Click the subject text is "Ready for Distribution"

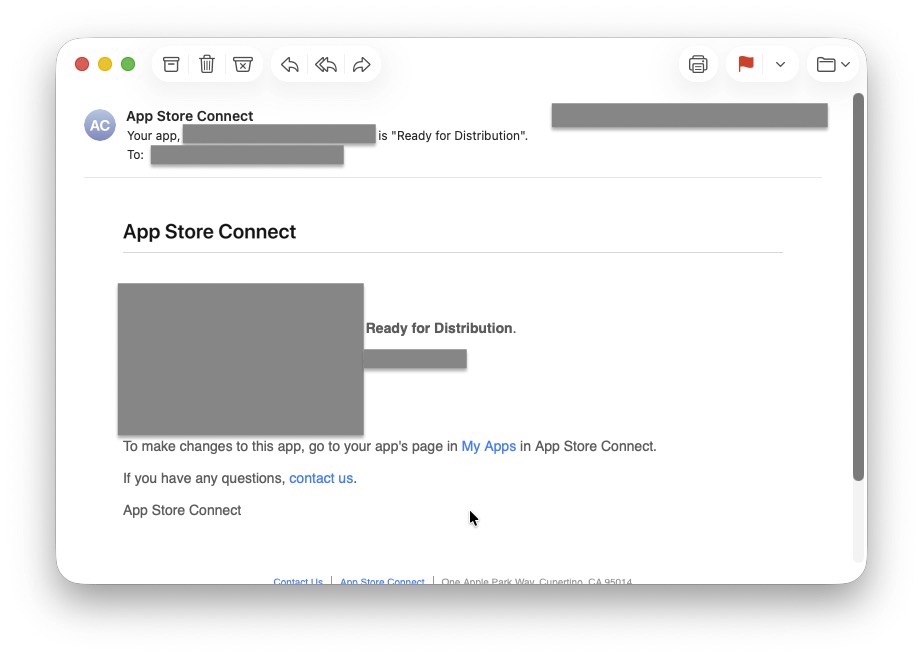click(453, 135)
